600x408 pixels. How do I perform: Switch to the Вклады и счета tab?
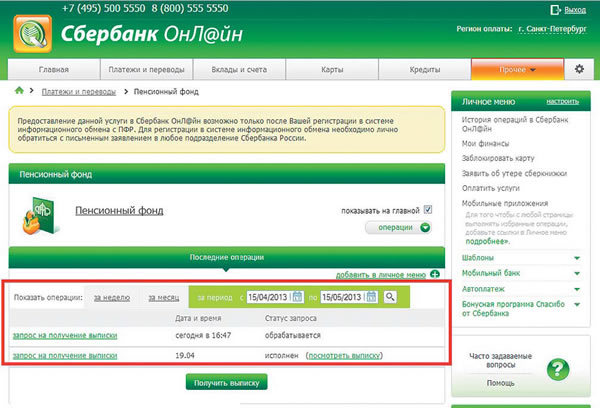[239, 69]
